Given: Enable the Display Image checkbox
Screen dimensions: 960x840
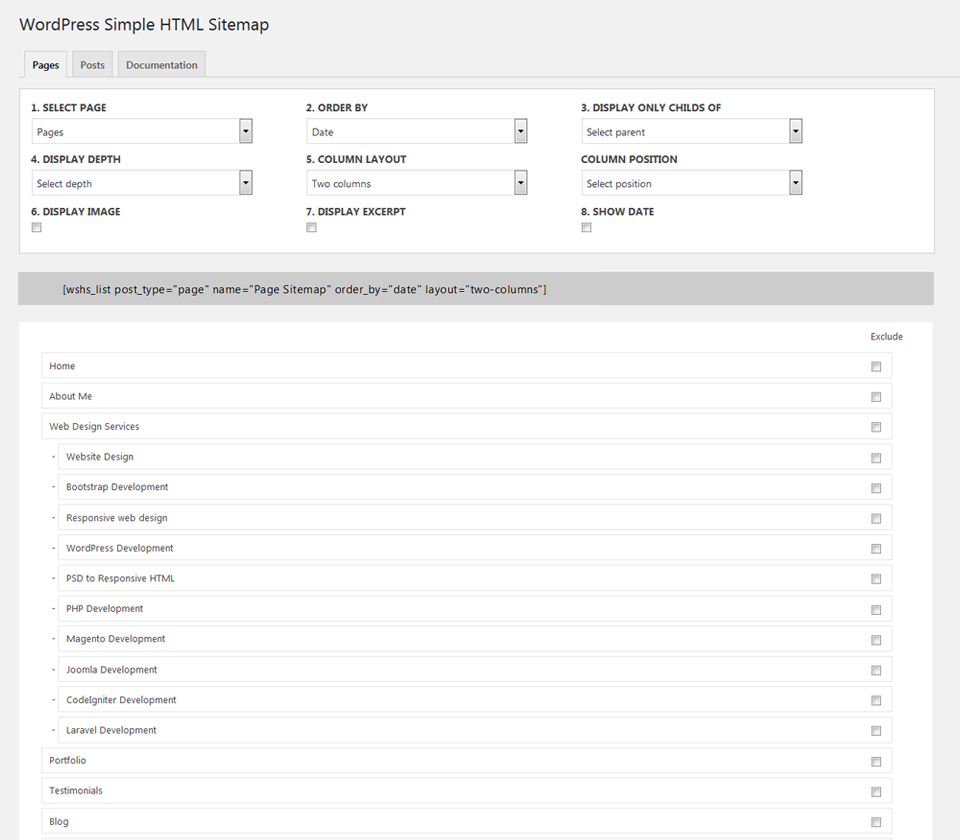Looking at the screenshot, I should (x=37, y=228).
